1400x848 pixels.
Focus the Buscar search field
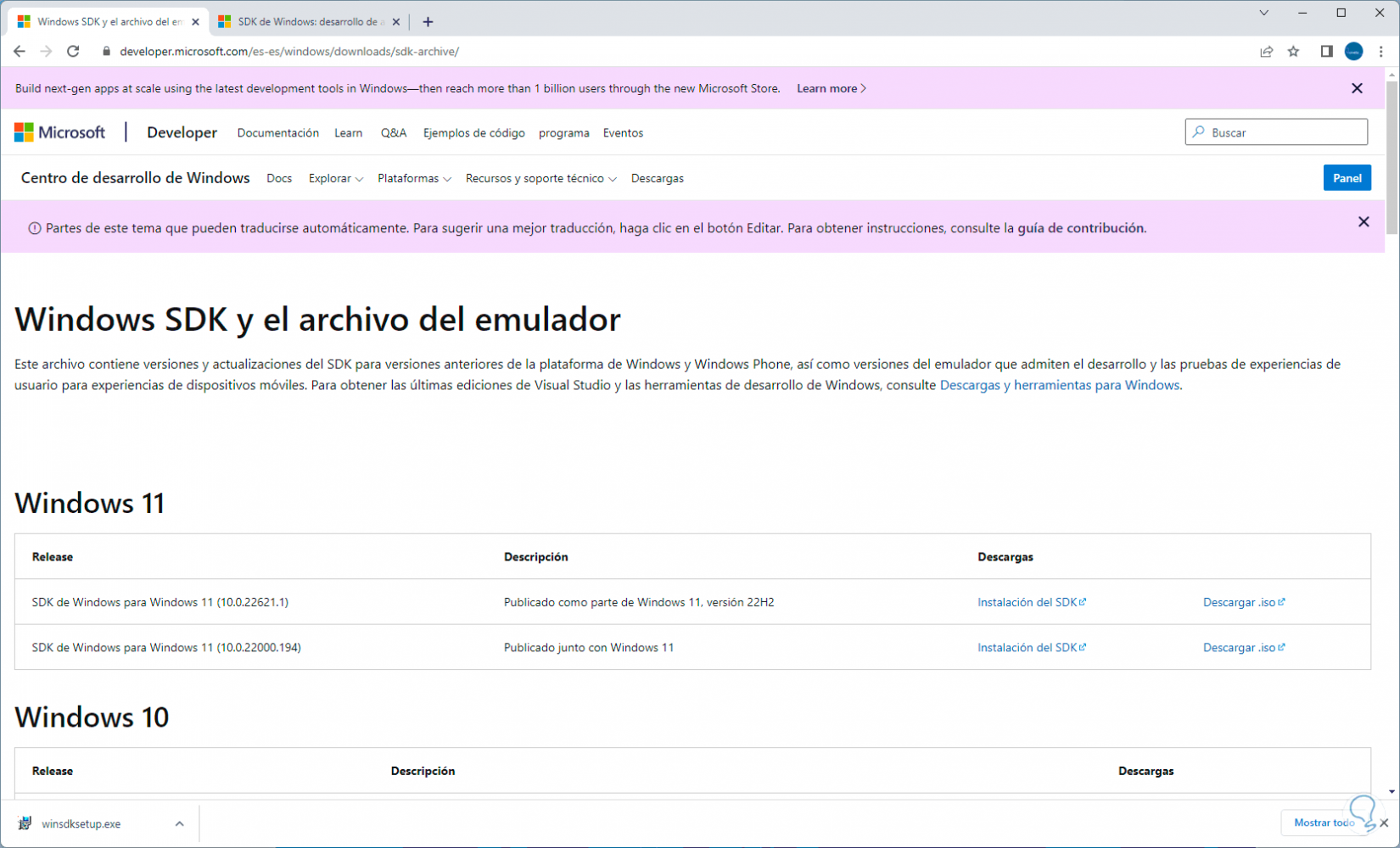pos(1276,132)
